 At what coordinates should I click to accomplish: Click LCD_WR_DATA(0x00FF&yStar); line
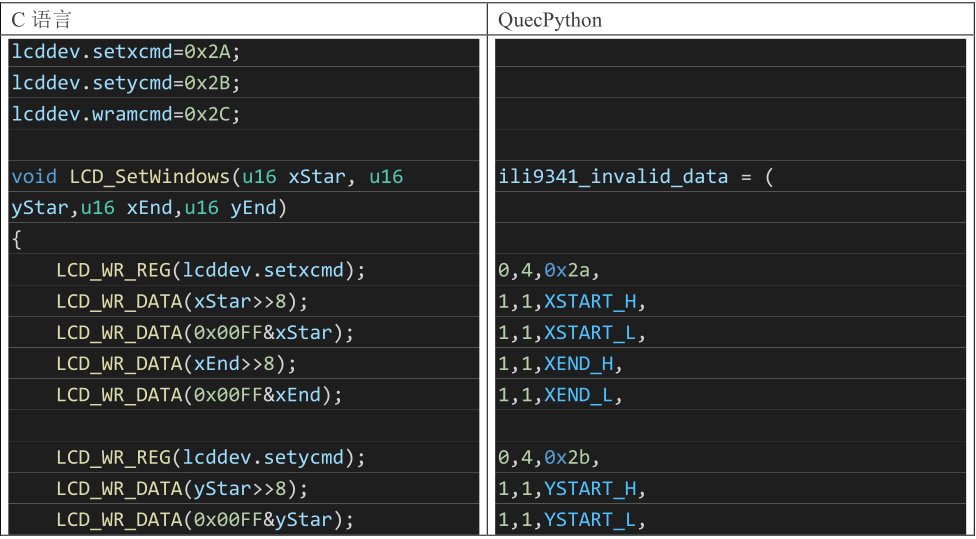[205, 520]
